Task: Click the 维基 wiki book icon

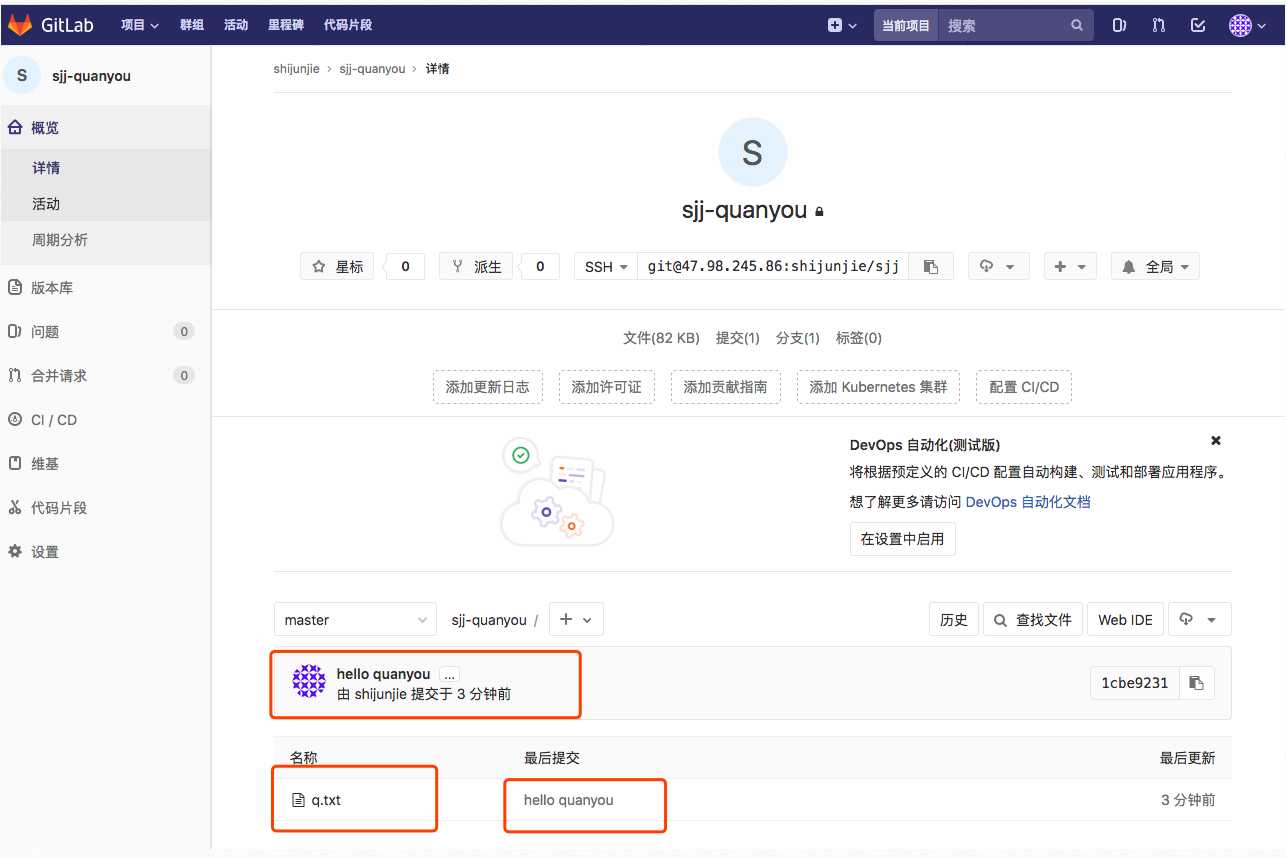Action: coord(15,464)
